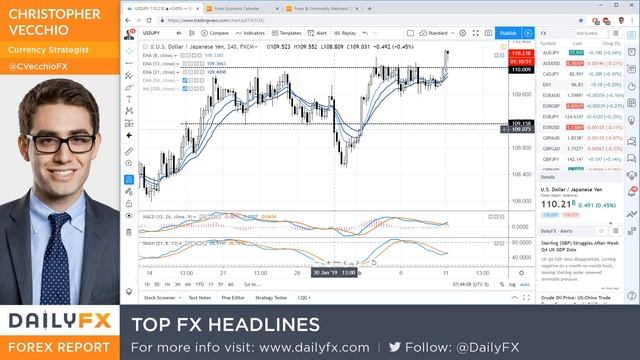The width and height of the screenshot is (640, 360).
Task: Open the Indicators dialog
Action: coord(250,33)
